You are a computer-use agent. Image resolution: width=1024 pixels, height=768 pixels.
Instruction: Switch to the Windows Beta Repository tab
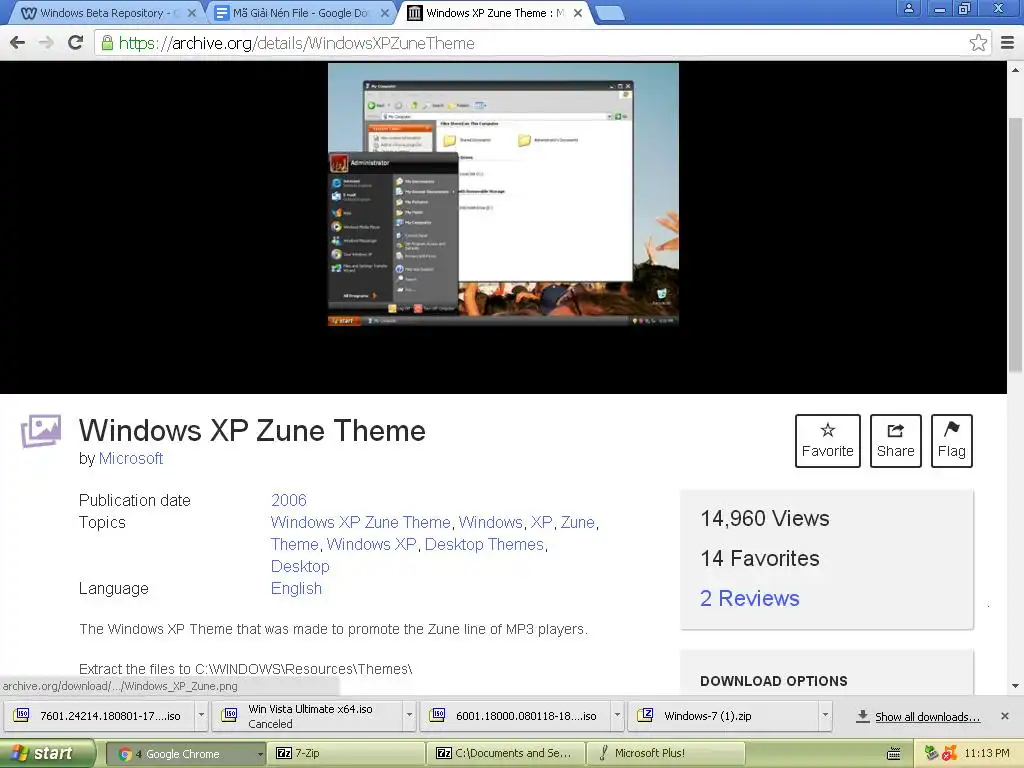[x=103, y=13]
